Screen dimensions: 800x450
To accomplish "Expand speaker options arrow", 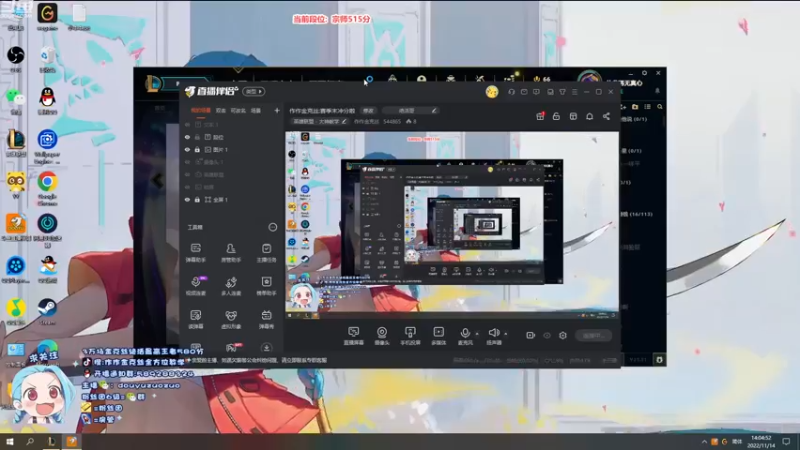I will [506, 334].
